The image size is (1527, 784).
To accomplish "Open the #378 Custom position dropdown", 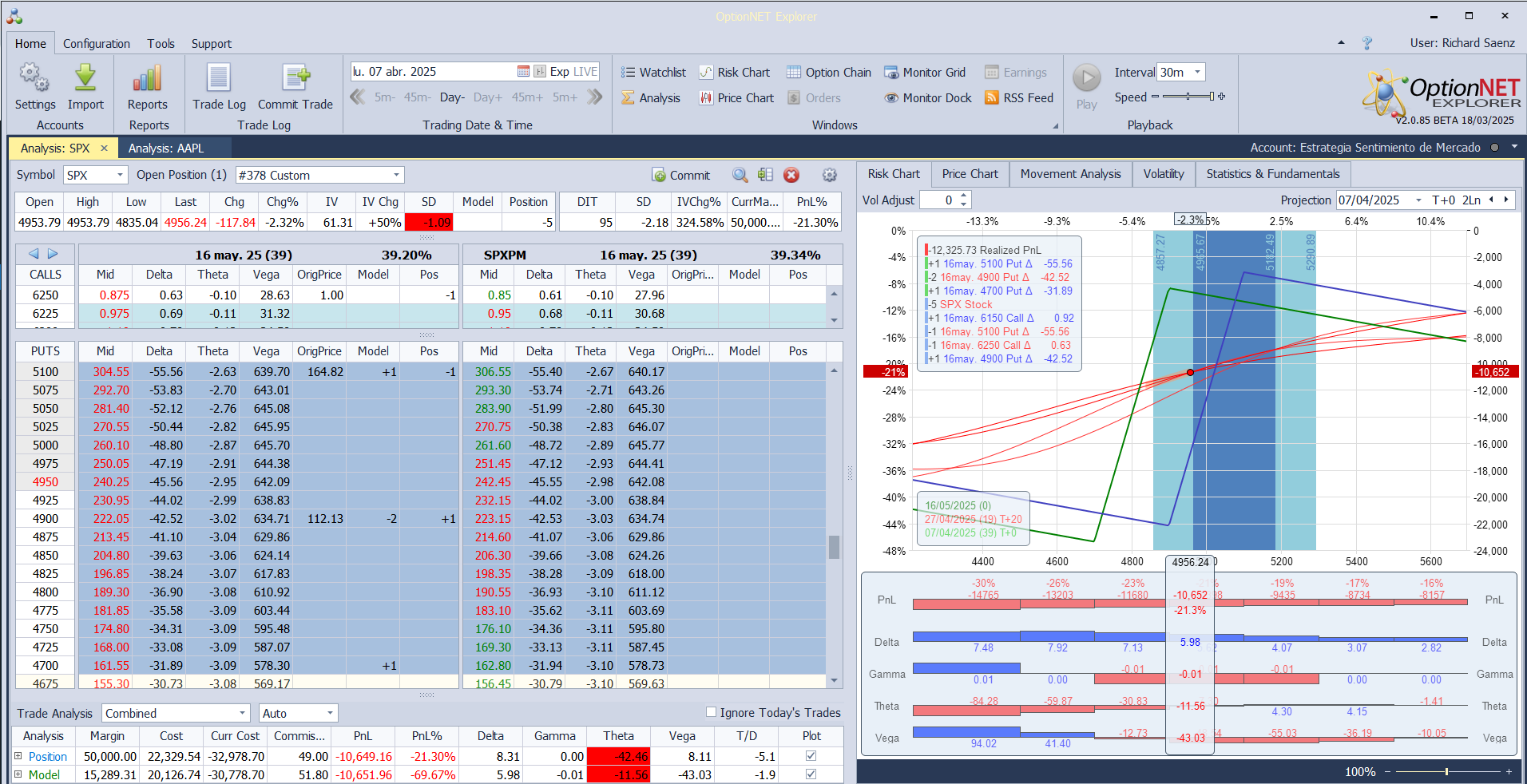I will 396,175.
